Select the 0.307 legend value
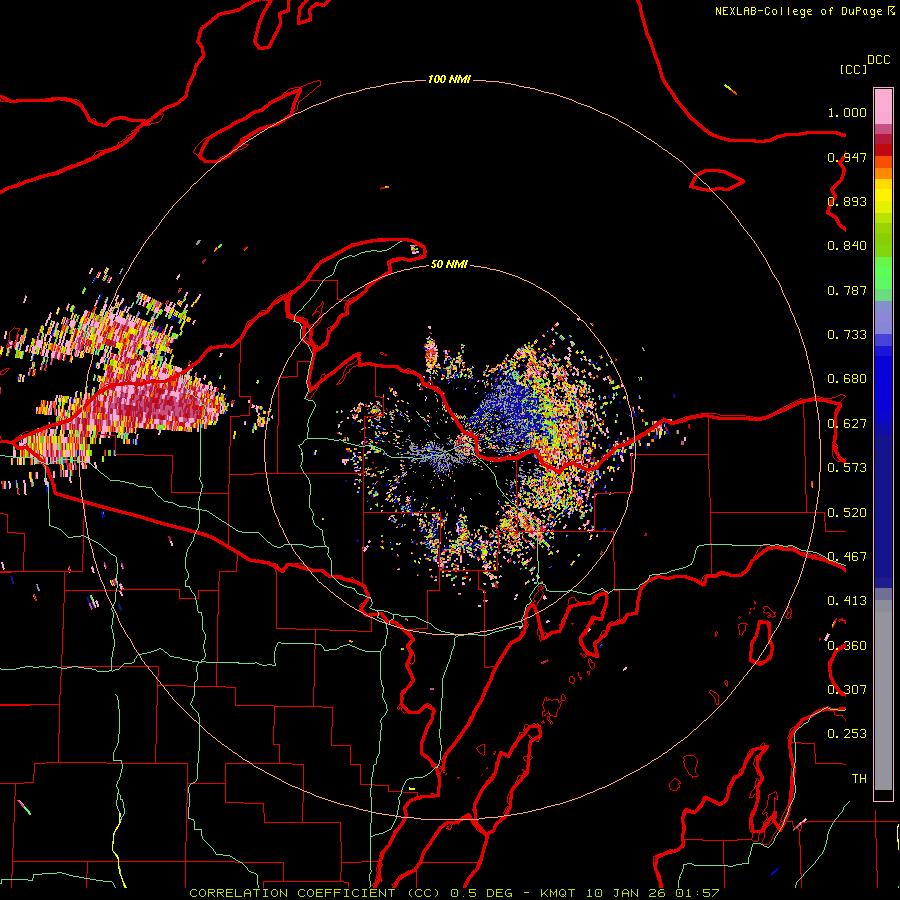900x900 pixels. (847, 690)
